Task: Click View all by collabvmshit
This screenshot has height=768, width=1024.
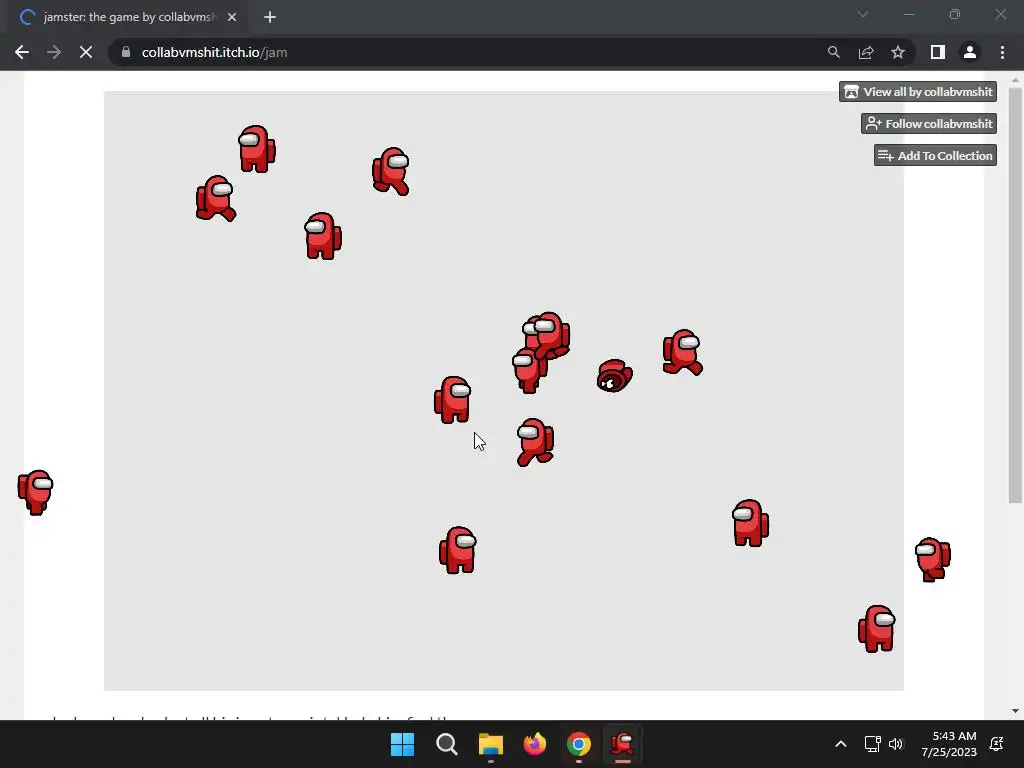Action: (918, 91)
